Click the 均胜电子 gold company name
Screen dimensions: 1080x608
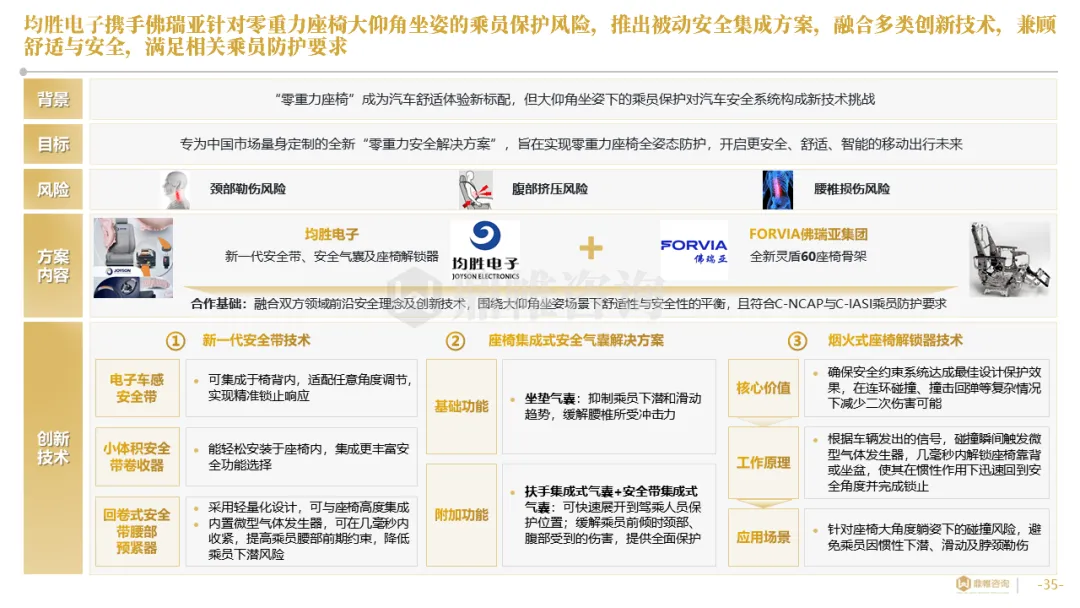point(331,235)
